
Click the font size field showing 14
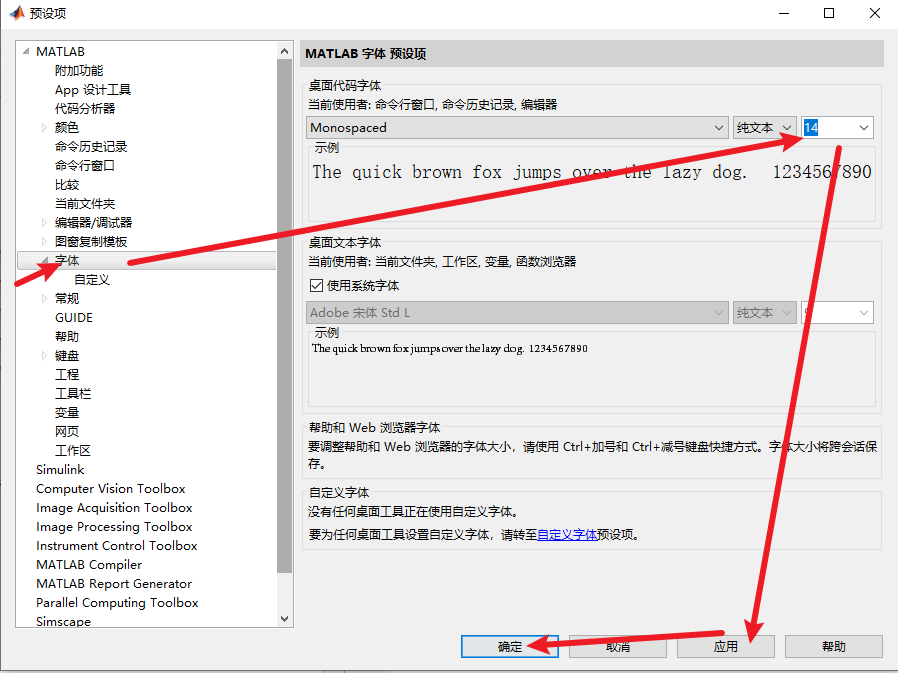[x=828, y=128]
